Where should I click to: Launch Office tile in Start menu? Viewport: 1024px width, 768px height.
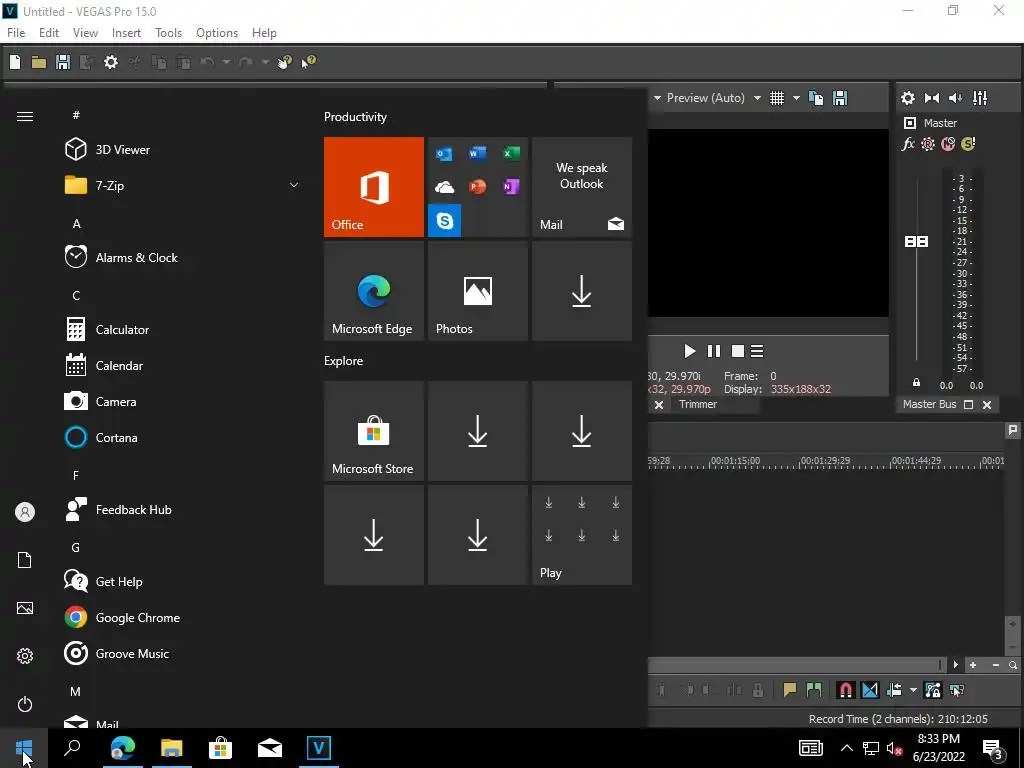(374, 187)
